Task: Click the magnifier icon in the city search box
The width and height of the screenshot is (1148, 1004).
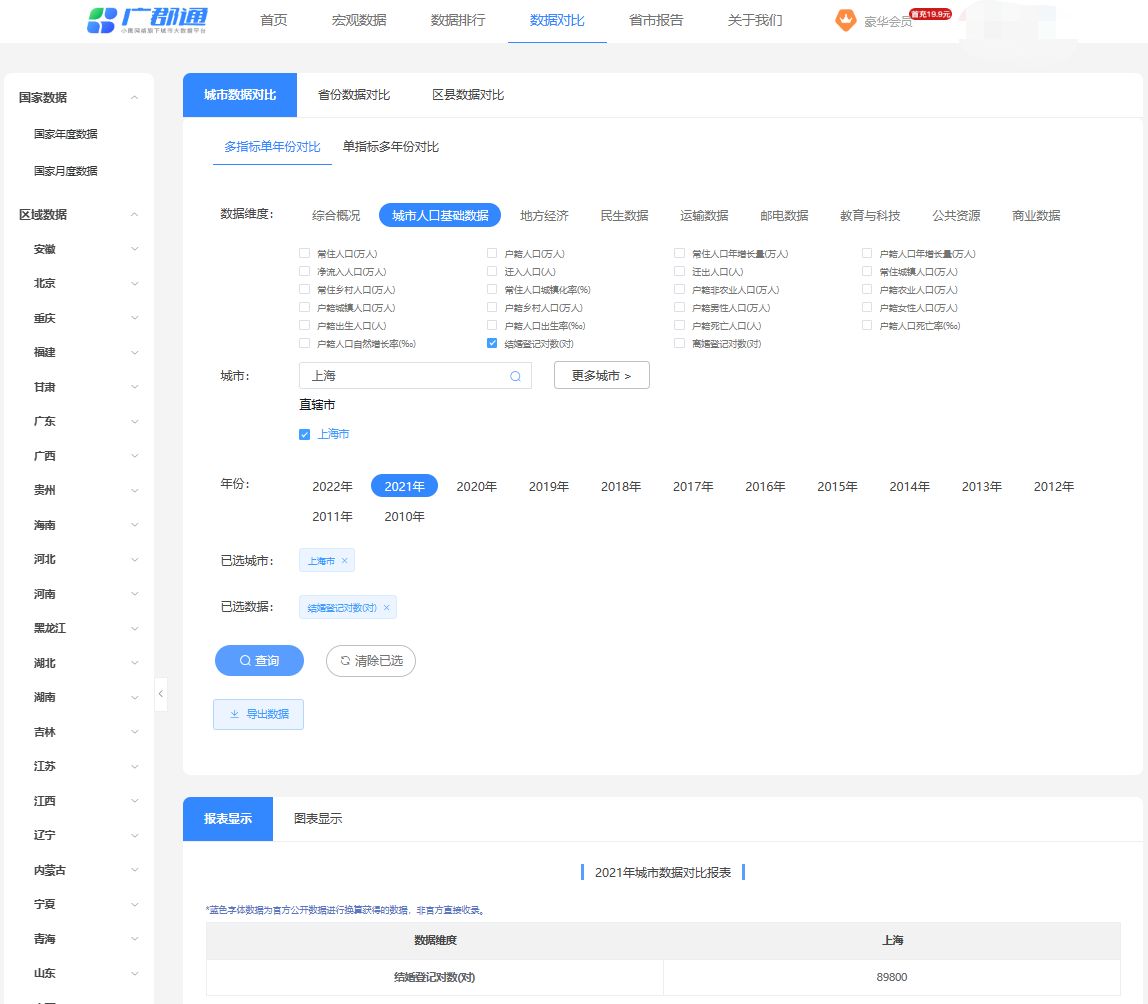Action: pyautogui.click(x=515, y=375)
